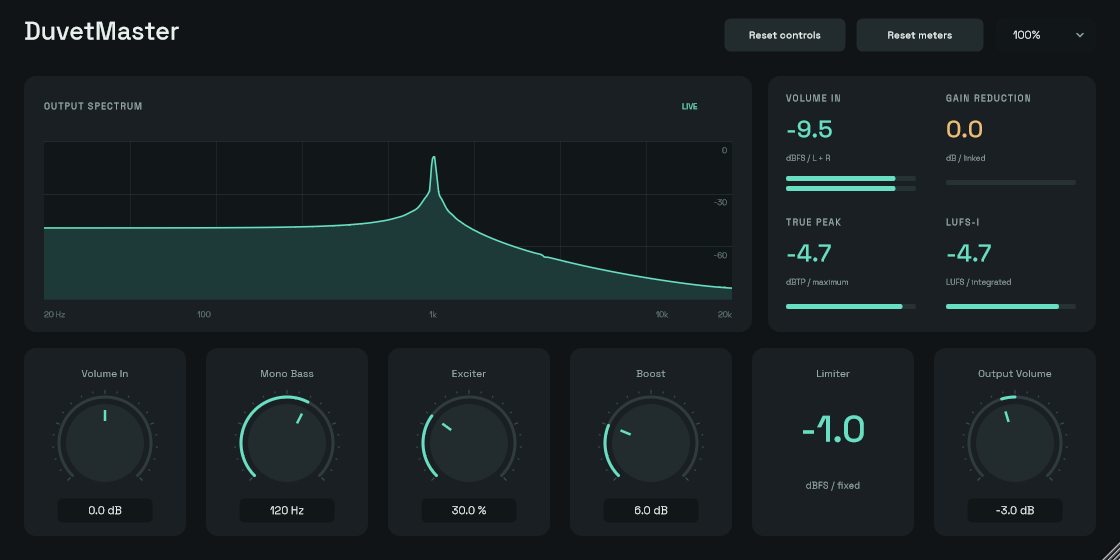Click the Volume In knob

[x=105, y=442]
